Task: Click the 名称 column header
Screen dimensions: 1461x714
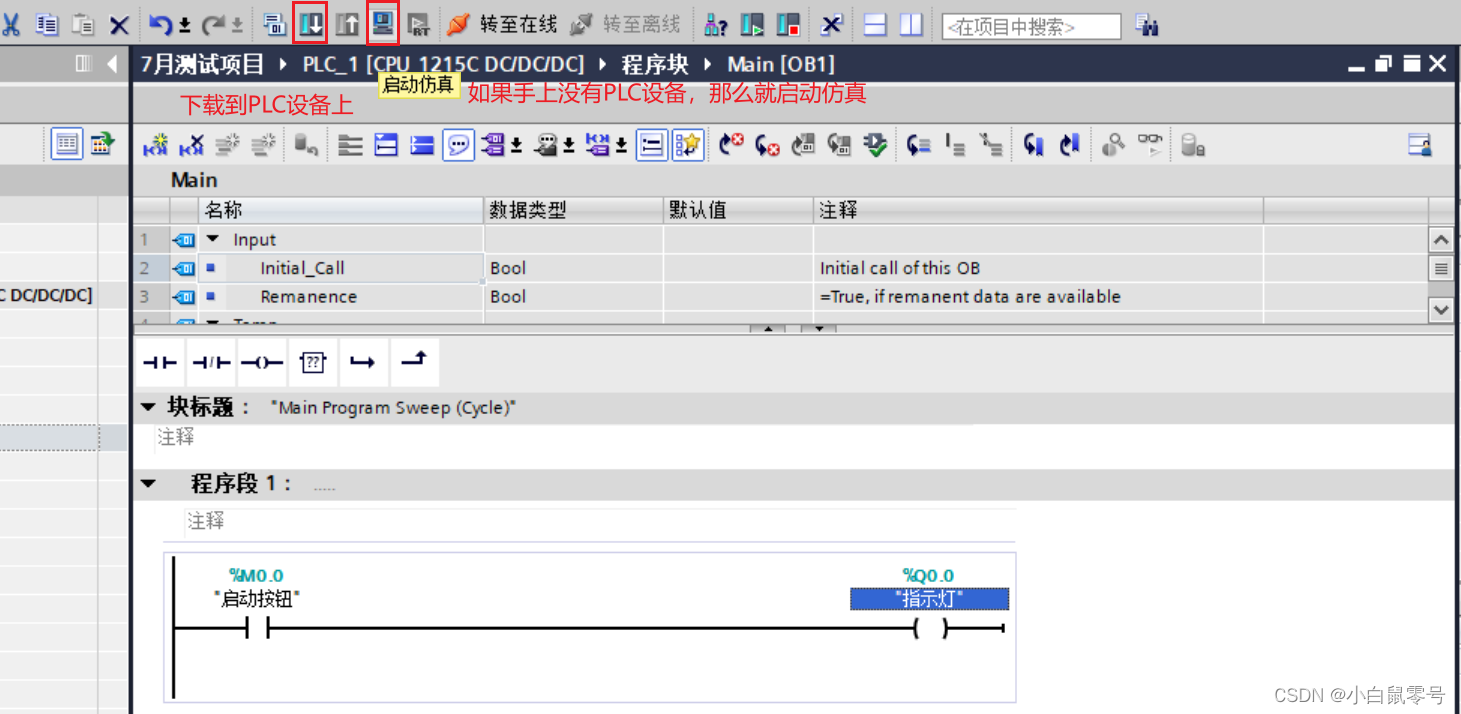Action: coord(342,210)
